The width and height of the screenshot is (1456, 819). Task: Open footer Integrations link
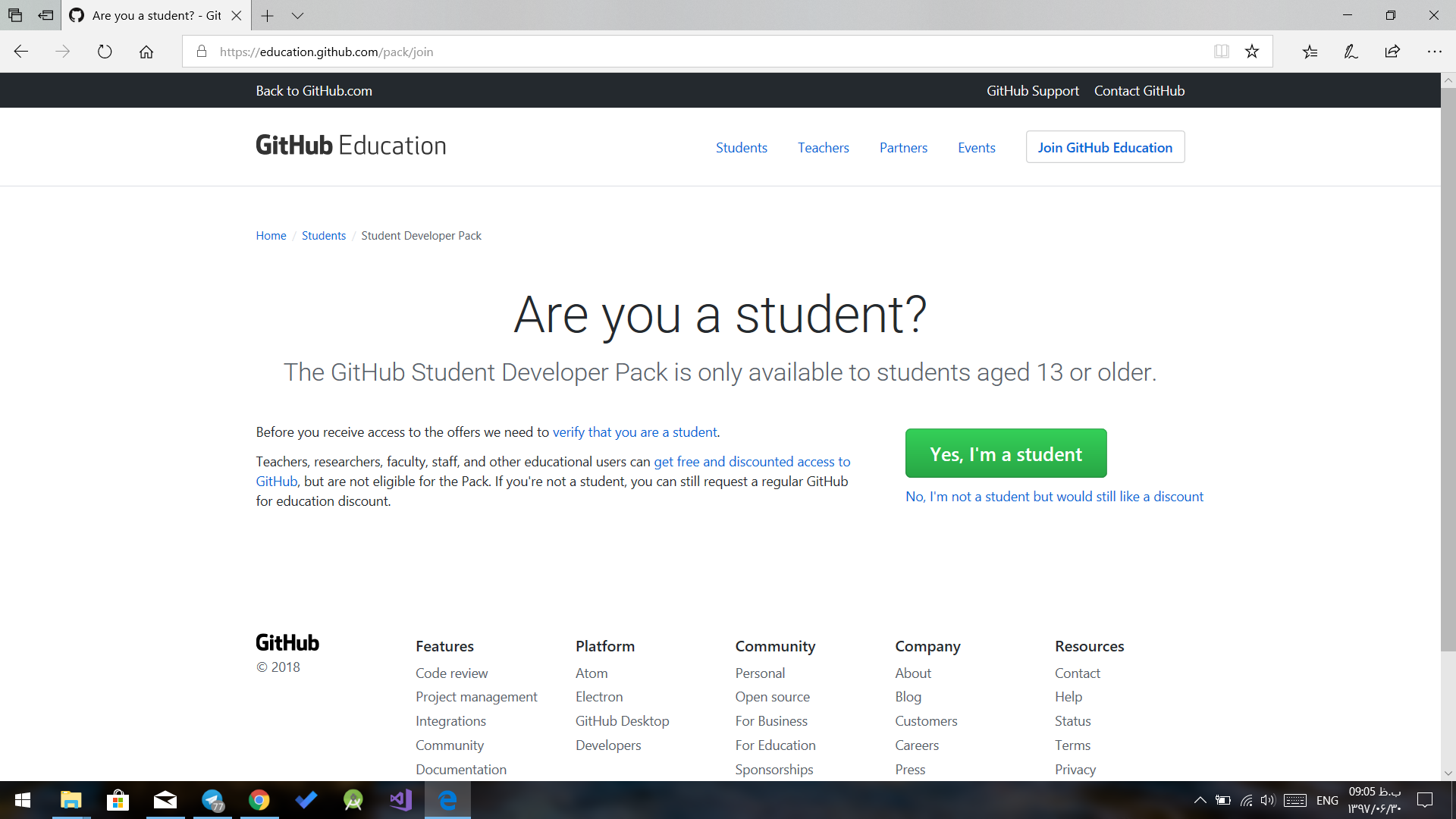click(x=450, y=721)
